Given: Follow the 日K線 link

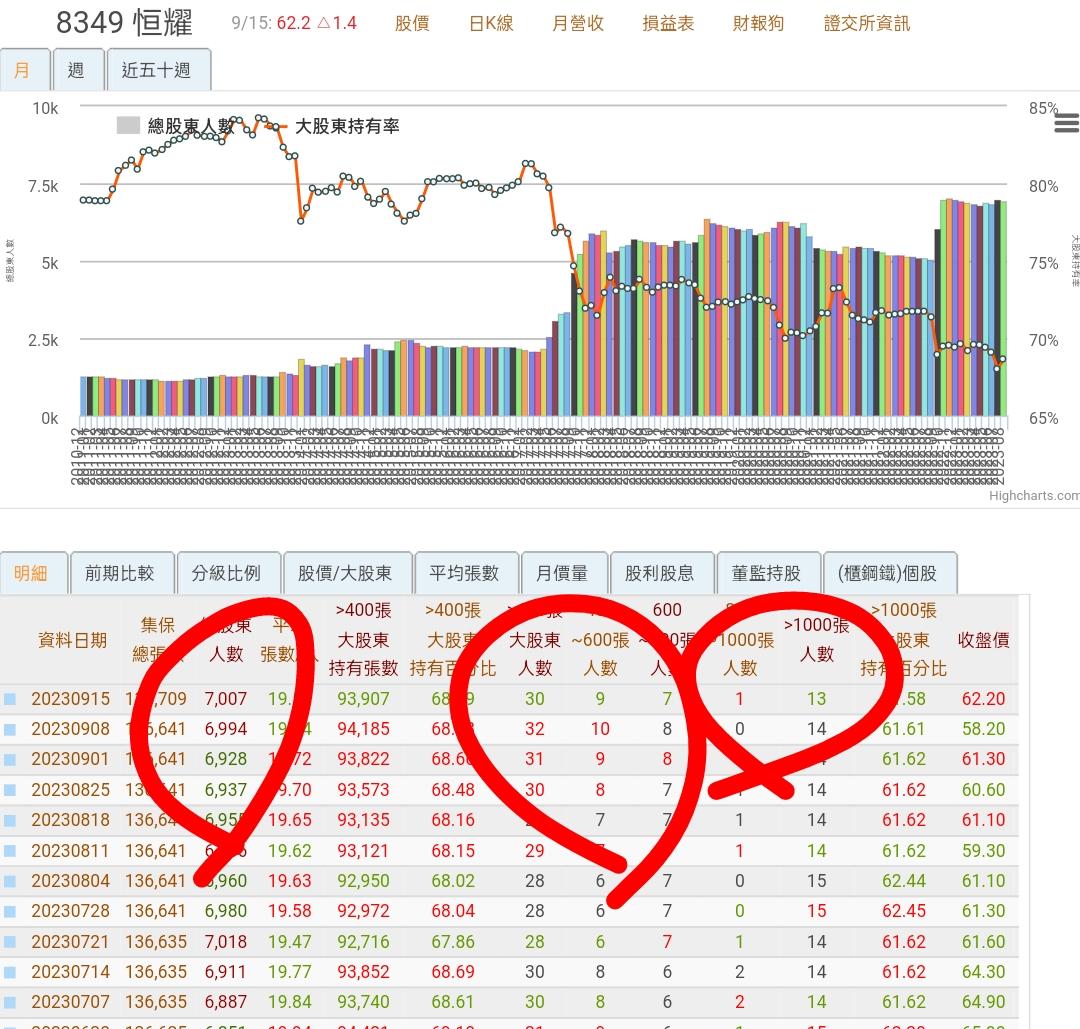Looking at the screenshot, I should coord(491,23).
